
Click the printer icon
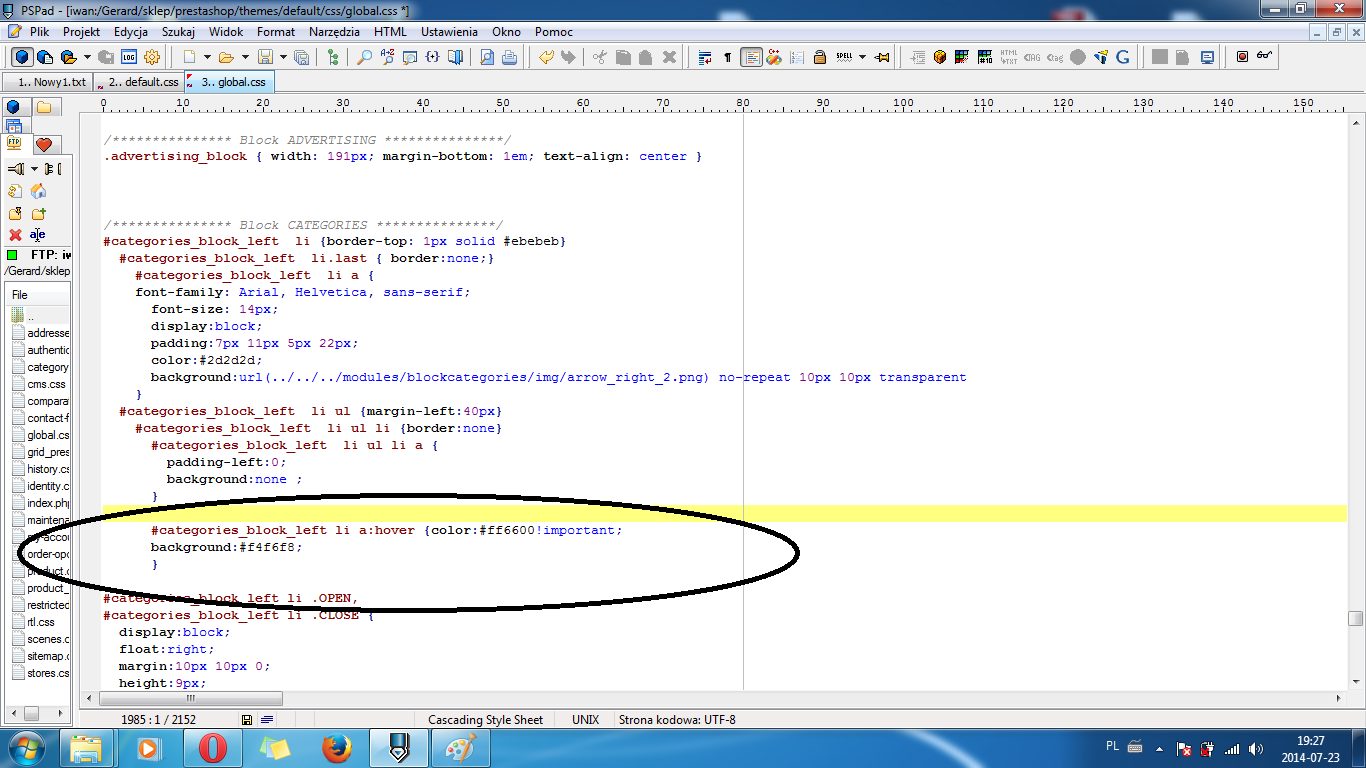pos(510,57)
